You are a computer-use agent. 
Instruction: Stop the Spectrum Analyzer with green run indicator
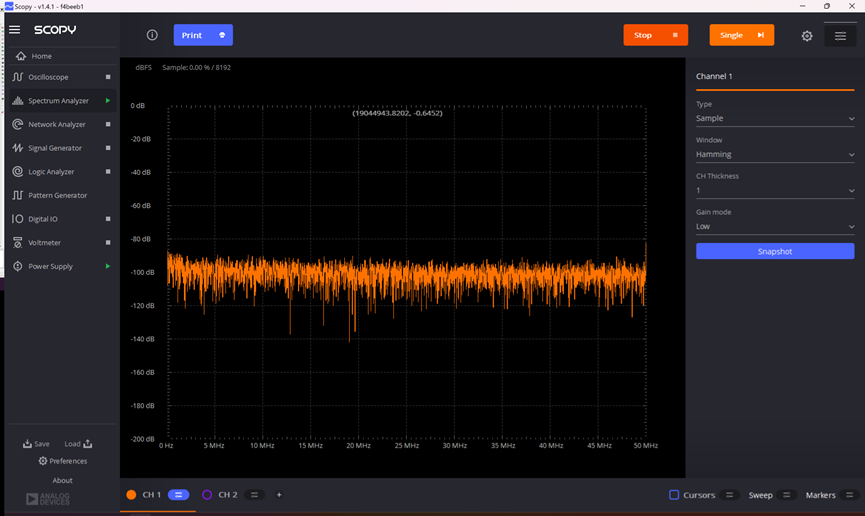click(x=108, y=100)
